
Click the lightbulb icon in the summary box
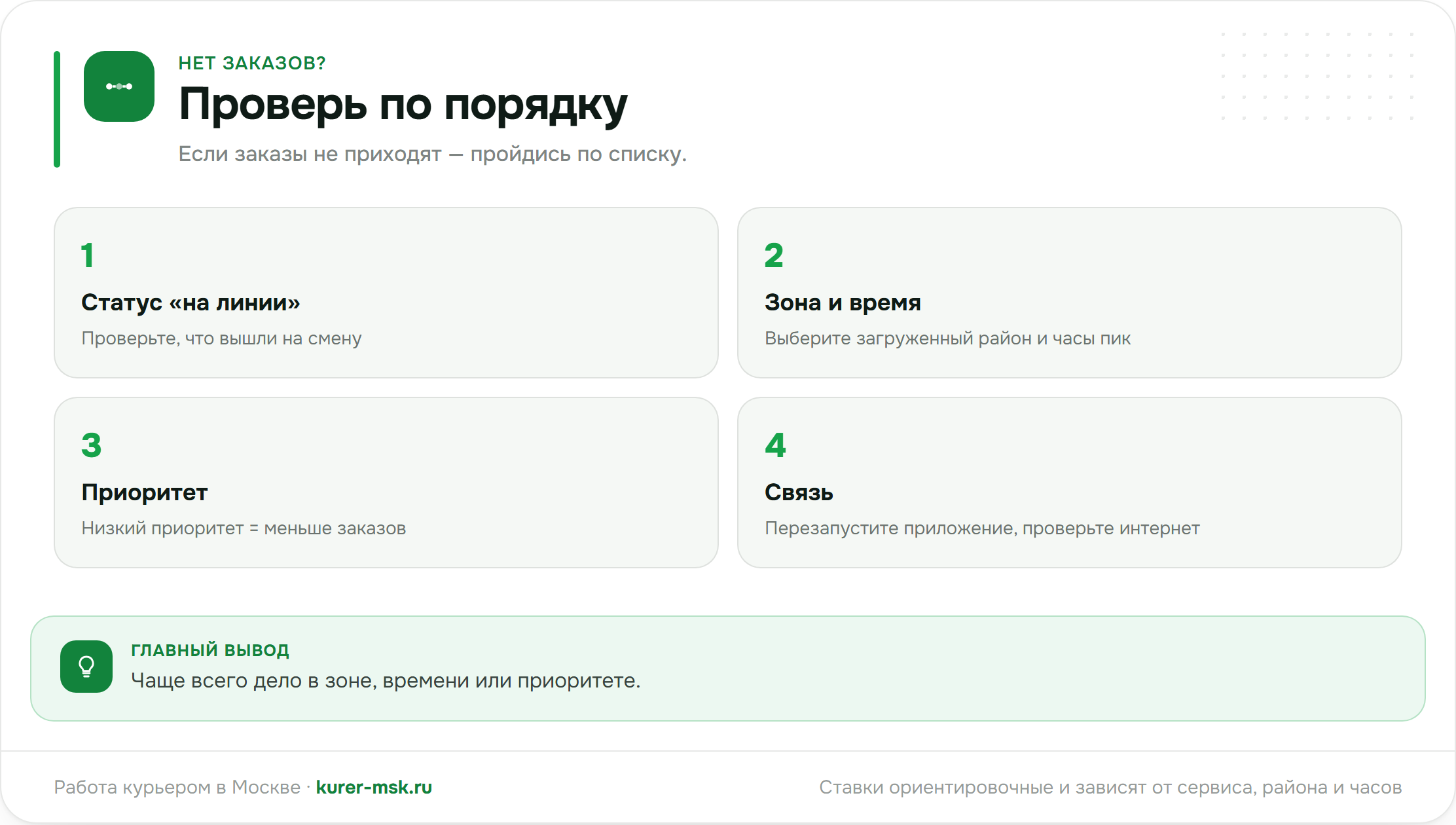pos(86,667)
